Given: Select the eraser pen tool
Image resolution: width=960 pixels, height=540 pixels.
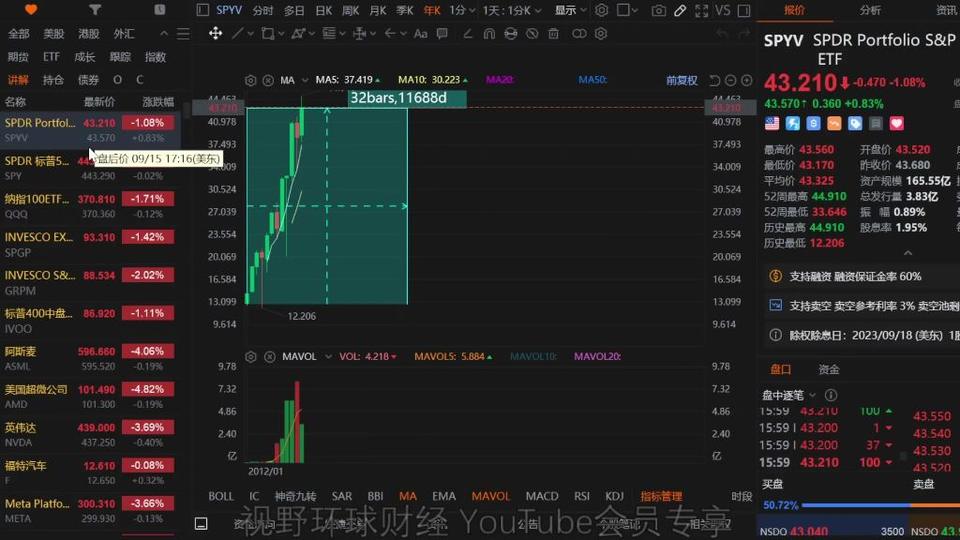Looking at the screenshot, I should point(468,34).
